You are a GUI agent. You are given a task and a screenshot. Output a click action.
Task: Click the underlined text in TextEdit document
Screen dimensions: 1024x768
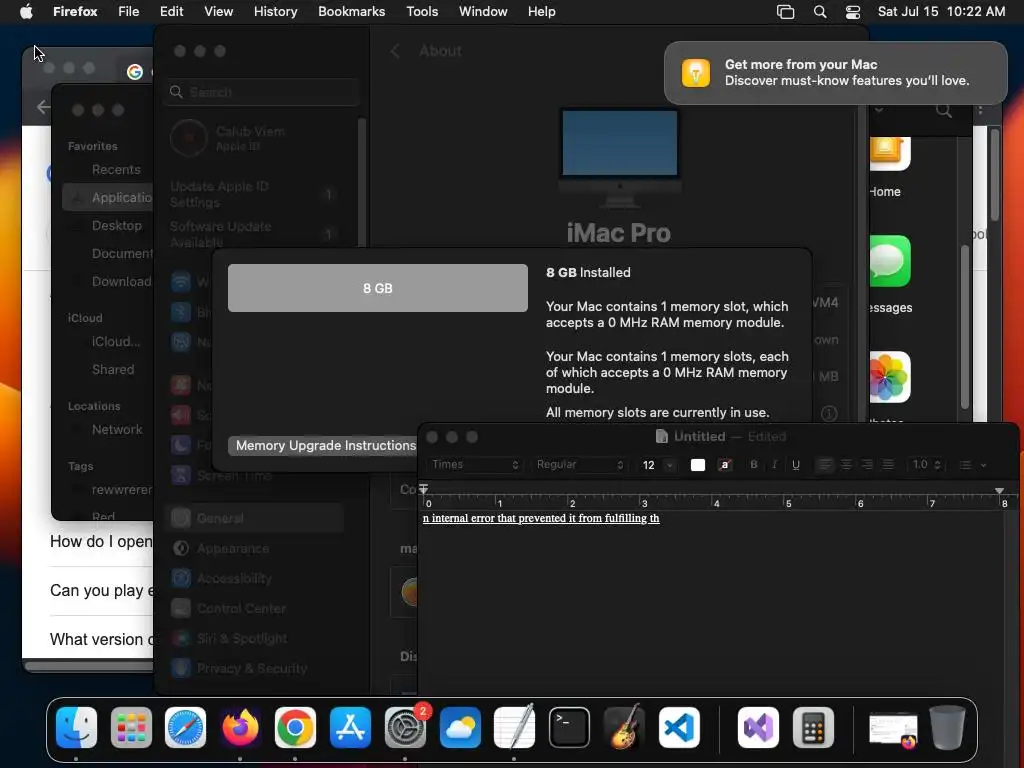pyautogui.click(x=541, y=518)
